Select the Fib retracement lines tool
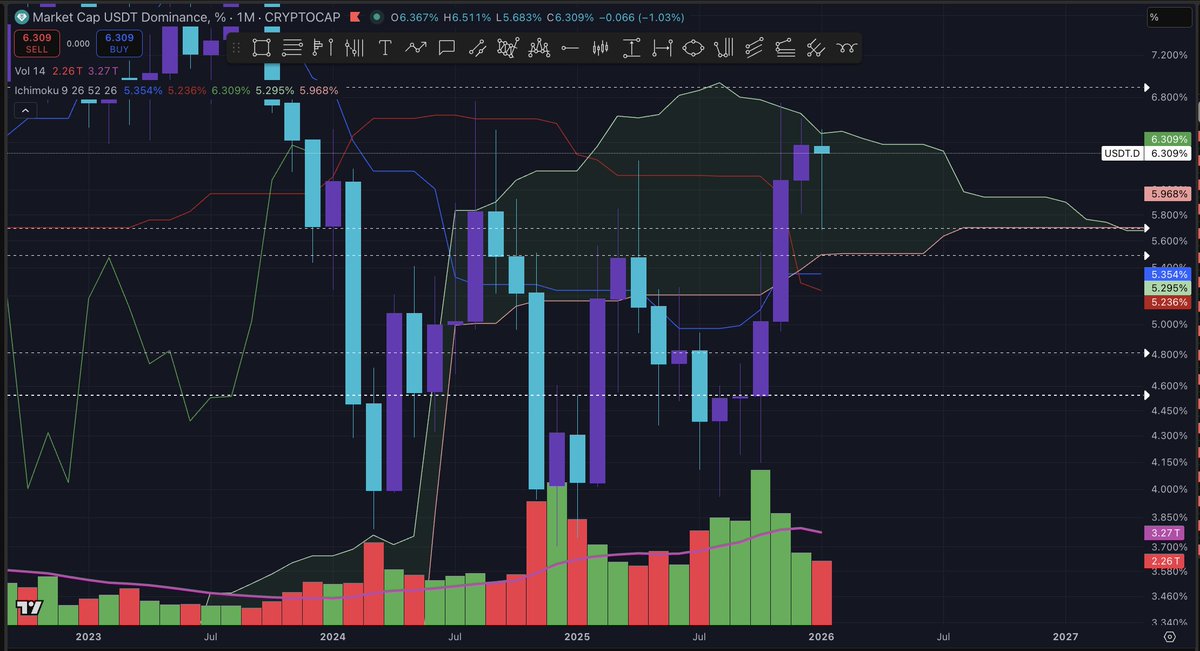This screenshot has width=1200, height=651. pyautogui.click(x=785, y=47)
